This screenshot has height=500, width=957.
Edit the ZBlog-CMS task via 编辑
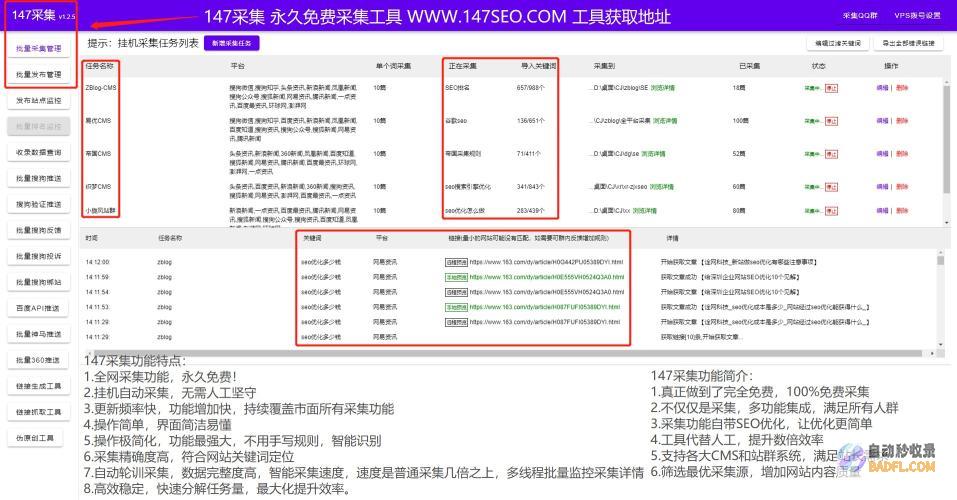point(883,88)
